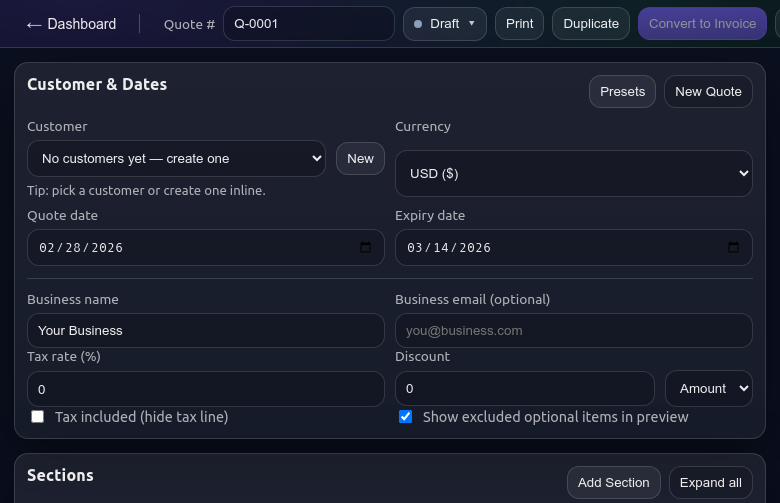Viewport: 780px width, 503px height.
Task: Click the Business name field
Action: [205, 330]
